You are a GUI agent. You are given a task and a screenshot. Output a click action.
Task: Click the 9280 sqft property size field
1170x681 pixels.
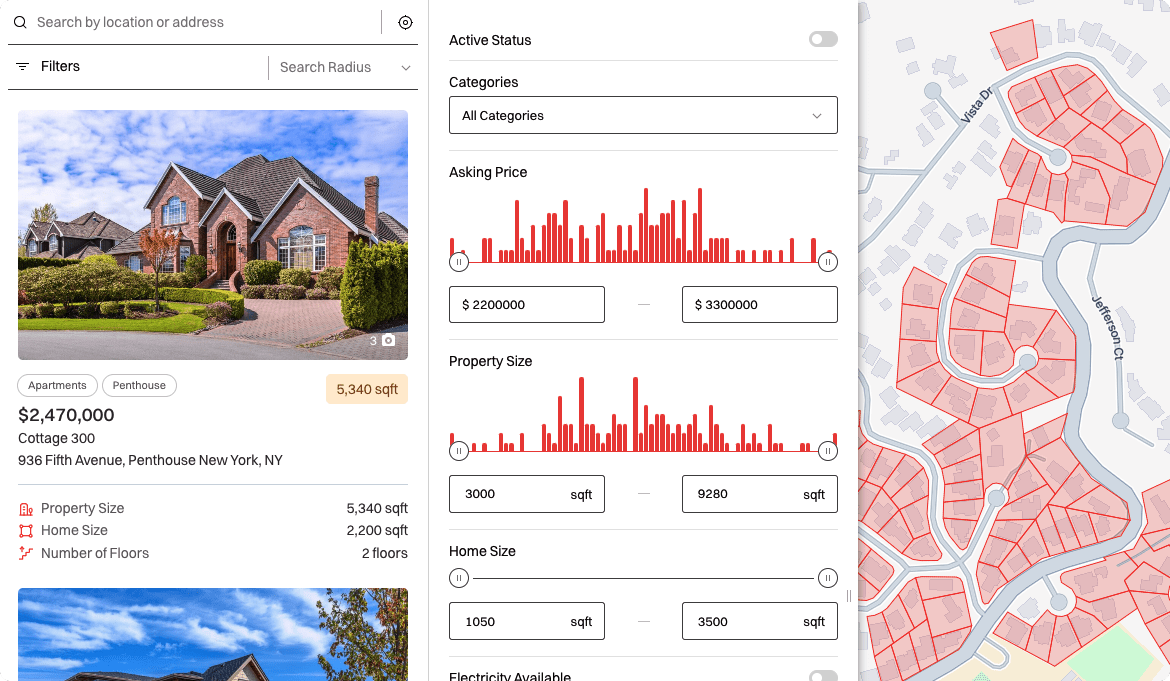760,494
